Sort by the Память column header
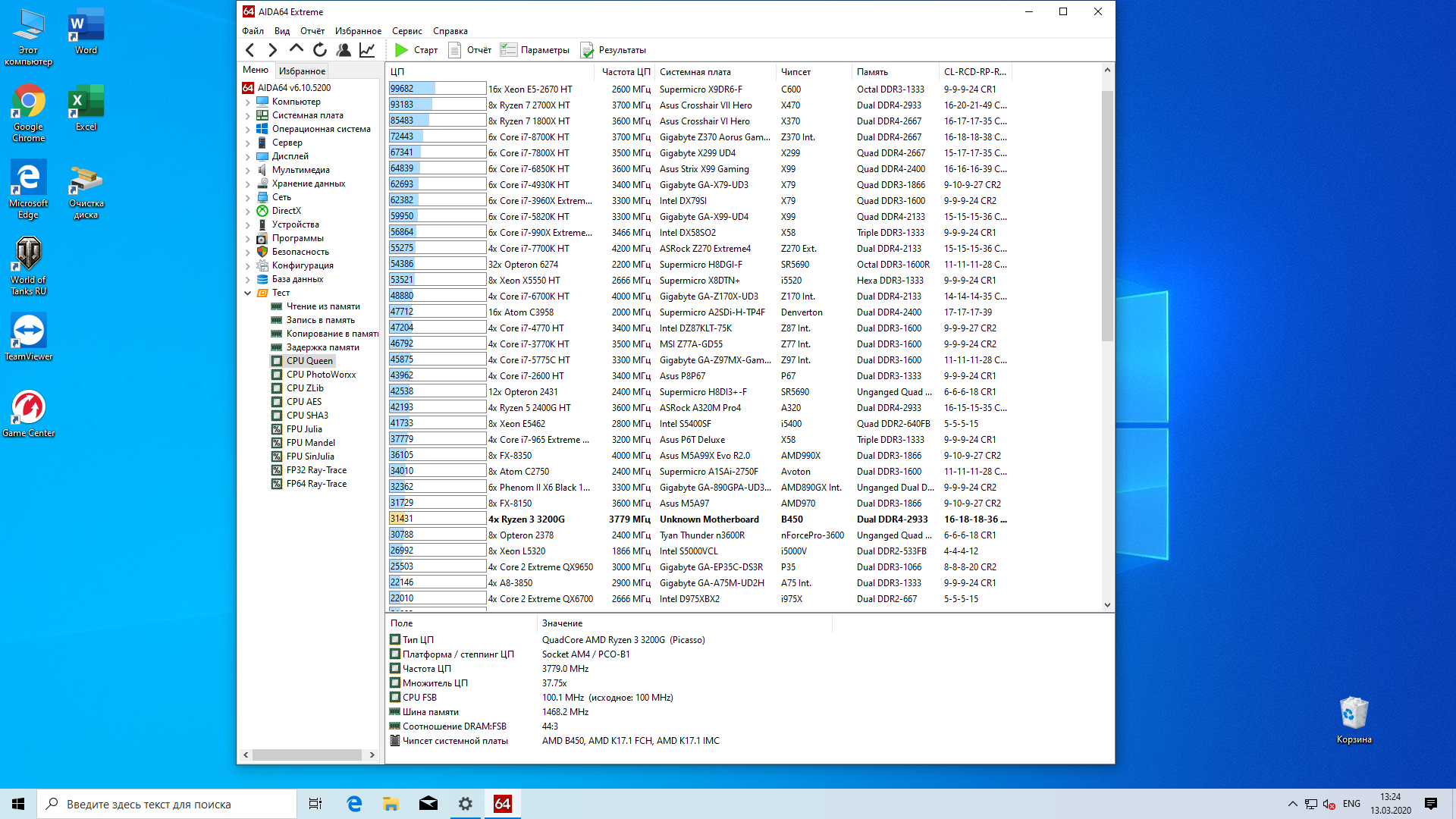1456x819 pixels. pyautogui.click(x=895, y=72)
